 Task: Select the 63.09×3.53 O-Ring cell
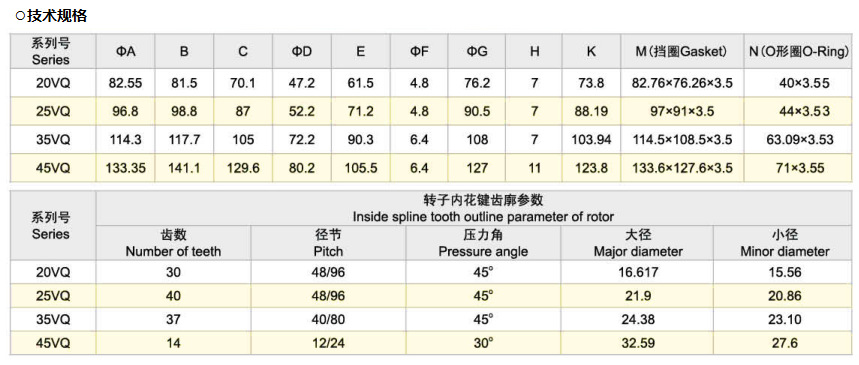800,140
